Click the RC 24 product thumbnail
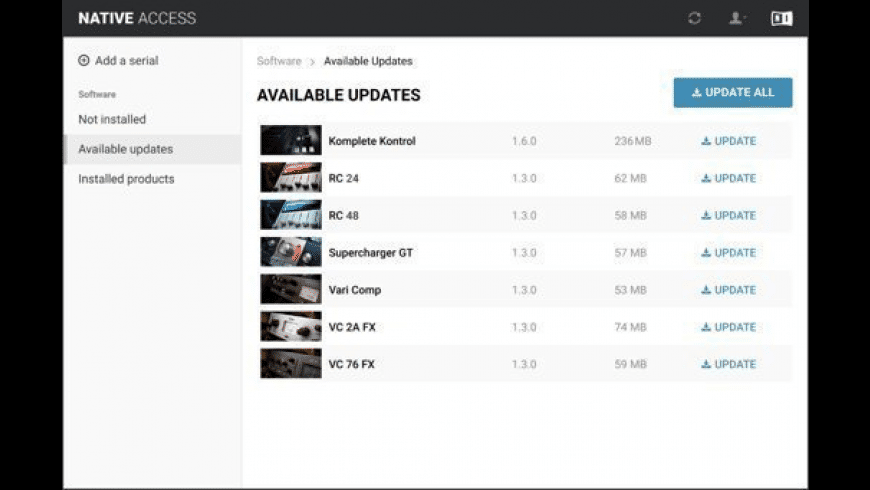The image size is (870, 490). click(x=291, y=178)
